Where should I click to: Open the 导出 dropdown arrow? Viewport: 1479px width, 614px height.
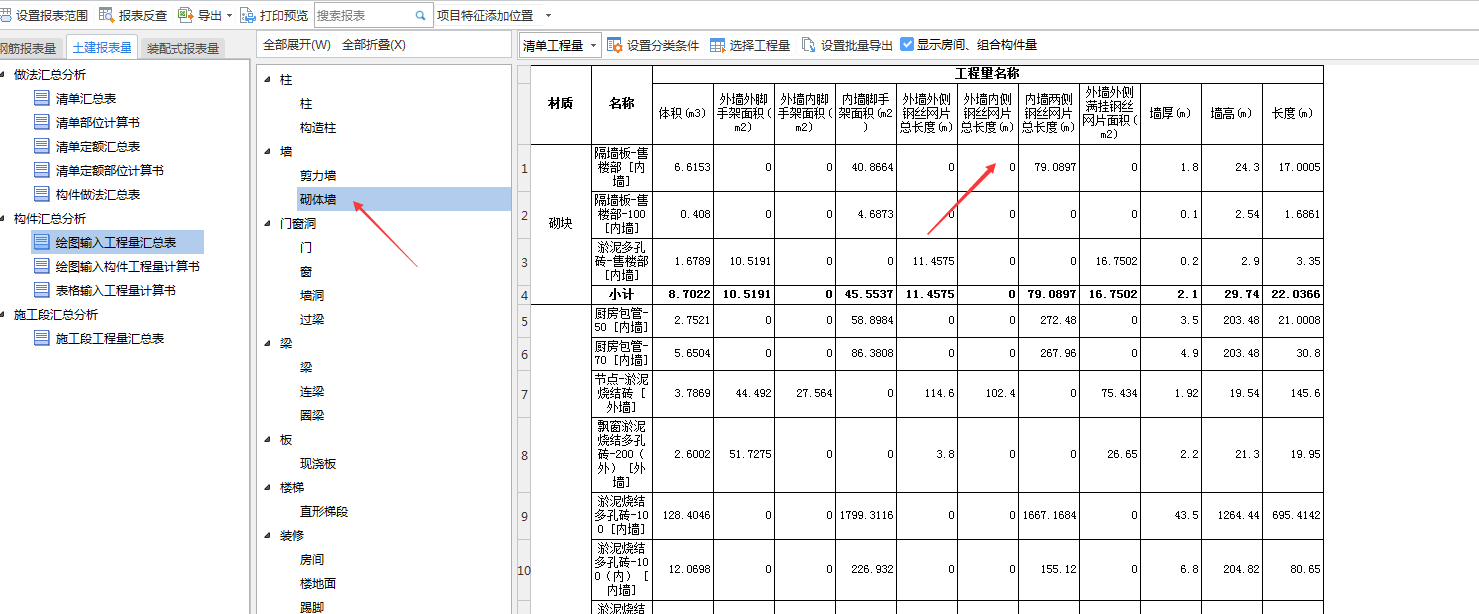tap(229, 16)
